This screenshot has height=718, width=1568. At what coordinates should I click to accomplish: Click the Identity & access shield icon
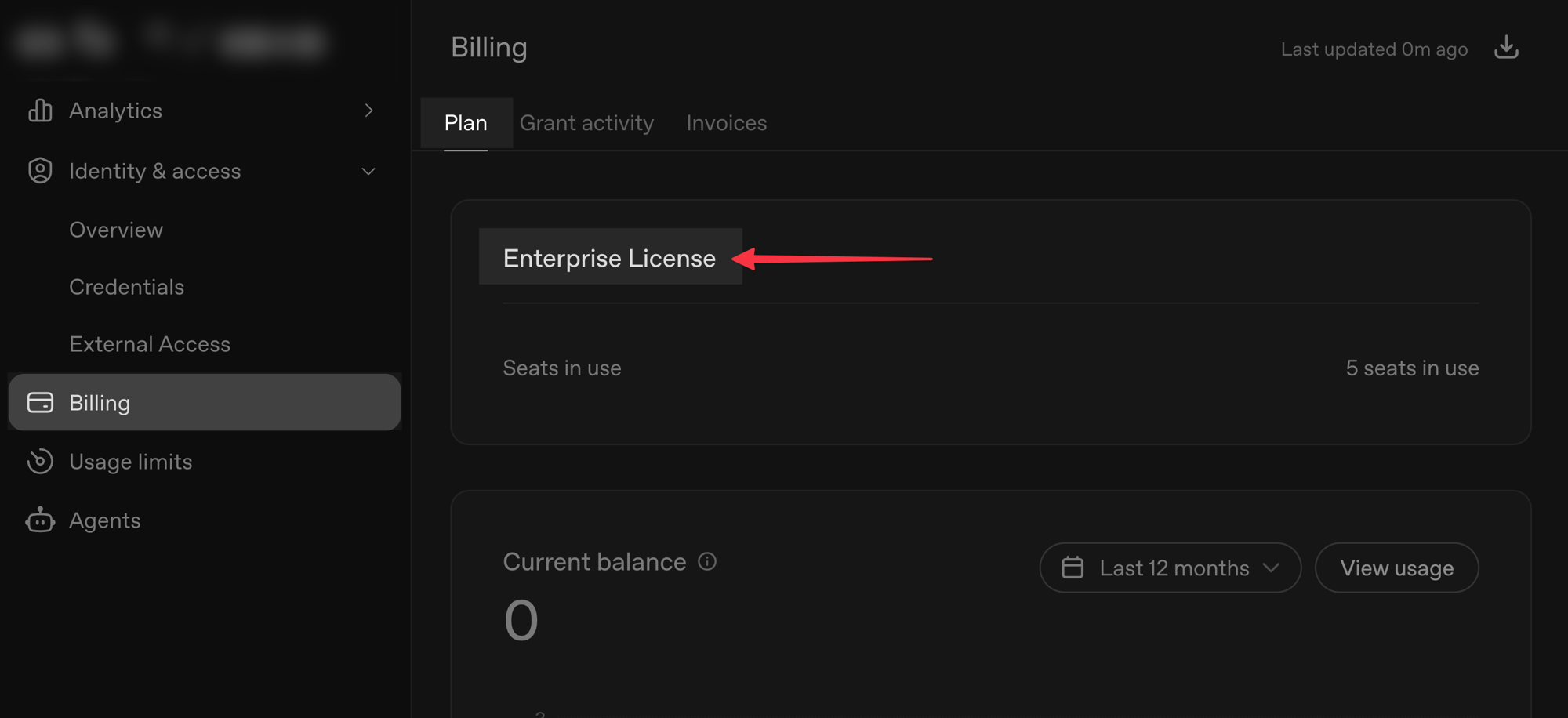point(40,171)
